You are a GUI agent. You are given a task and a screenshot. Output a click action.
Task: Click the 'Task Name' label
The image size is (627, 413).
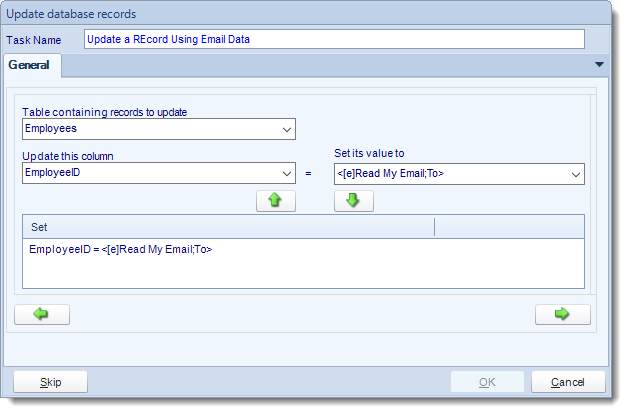coord(34,40)
